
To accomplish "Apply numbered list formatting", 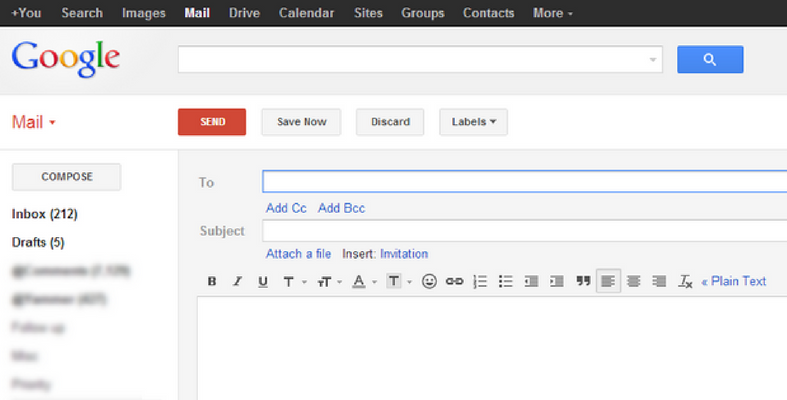I will point(480,281).
